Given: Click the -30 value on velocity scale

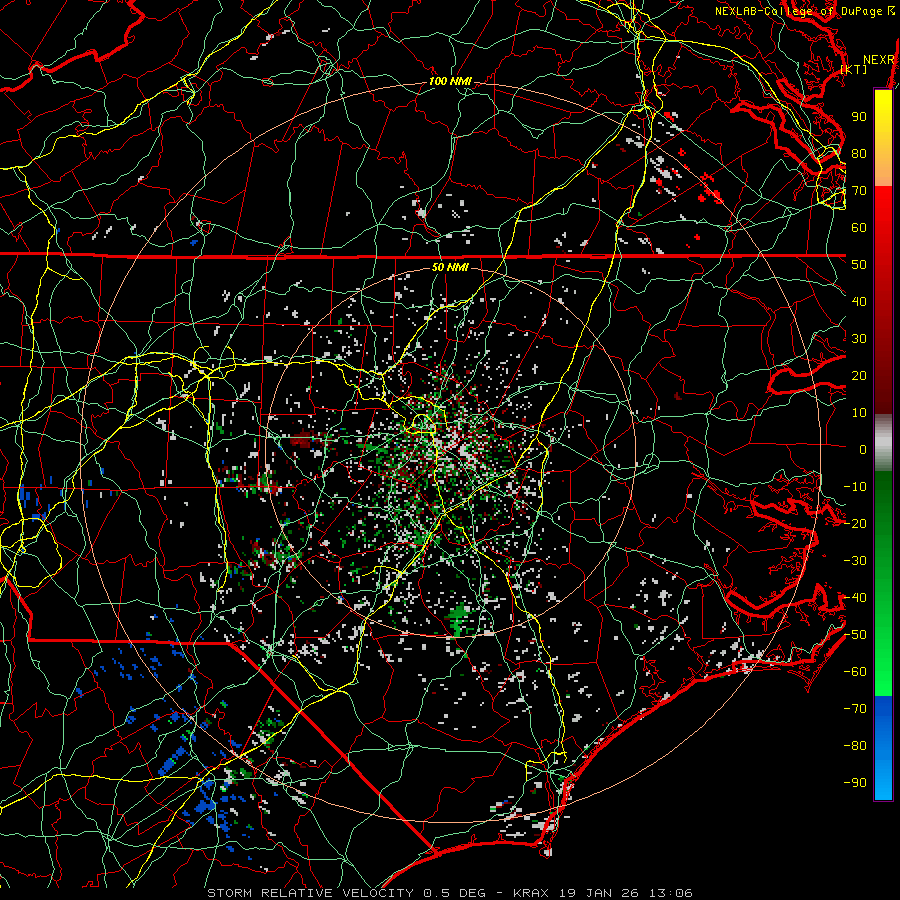Looking at the screenshot, I should 855,561.
